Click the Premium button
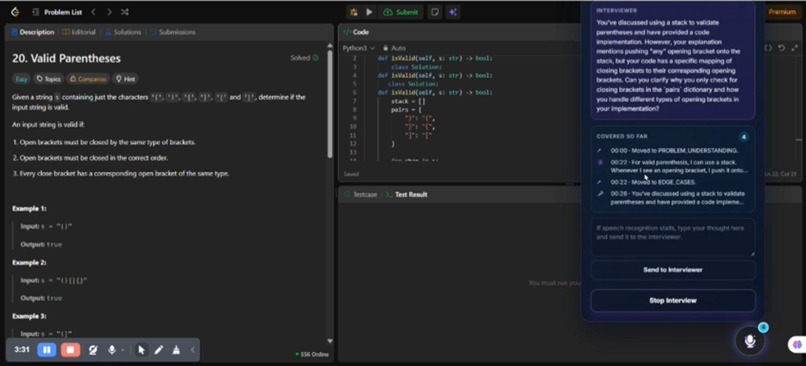 [781, 12]
